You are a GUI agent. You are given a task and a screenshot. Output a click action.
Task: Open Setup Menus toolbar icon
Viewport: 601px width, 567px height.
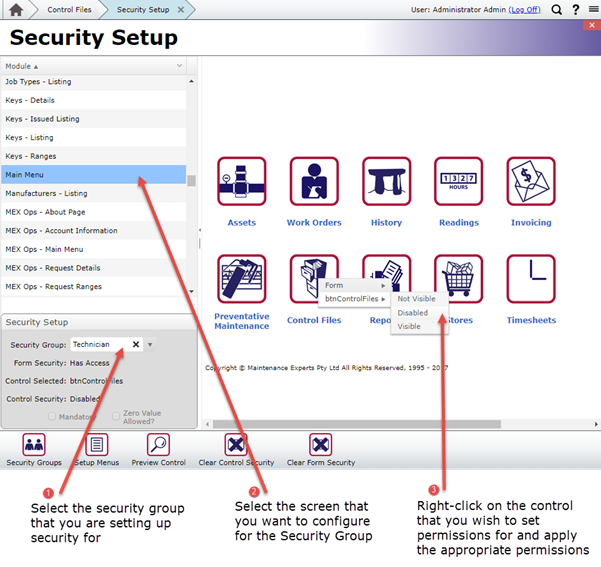[x=97, y=445]
